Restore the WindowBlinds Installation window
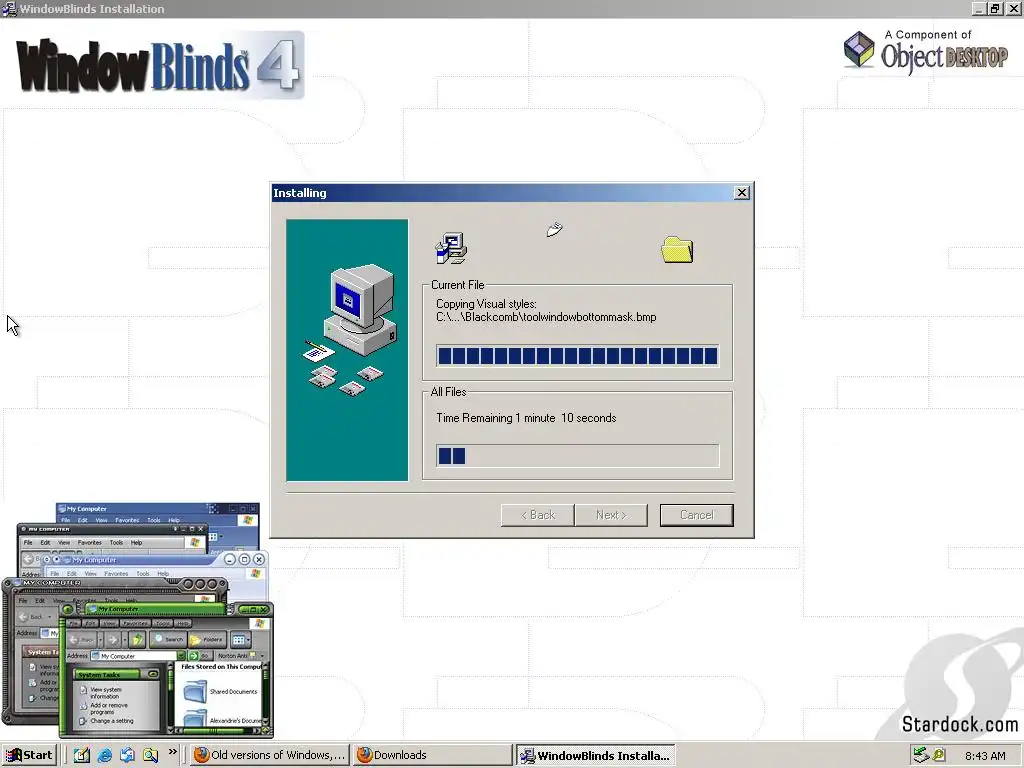The height and width of the screenshot is (768, 1024). tap(995, 8)
